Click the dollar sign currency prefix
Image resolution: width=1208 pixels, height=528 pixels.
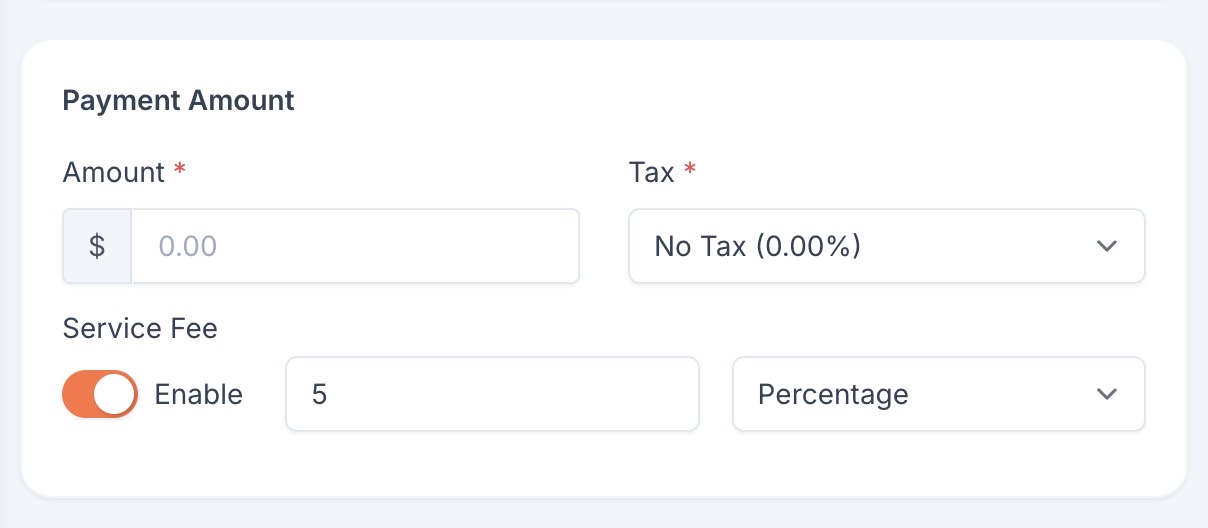(x=97, y=246)
